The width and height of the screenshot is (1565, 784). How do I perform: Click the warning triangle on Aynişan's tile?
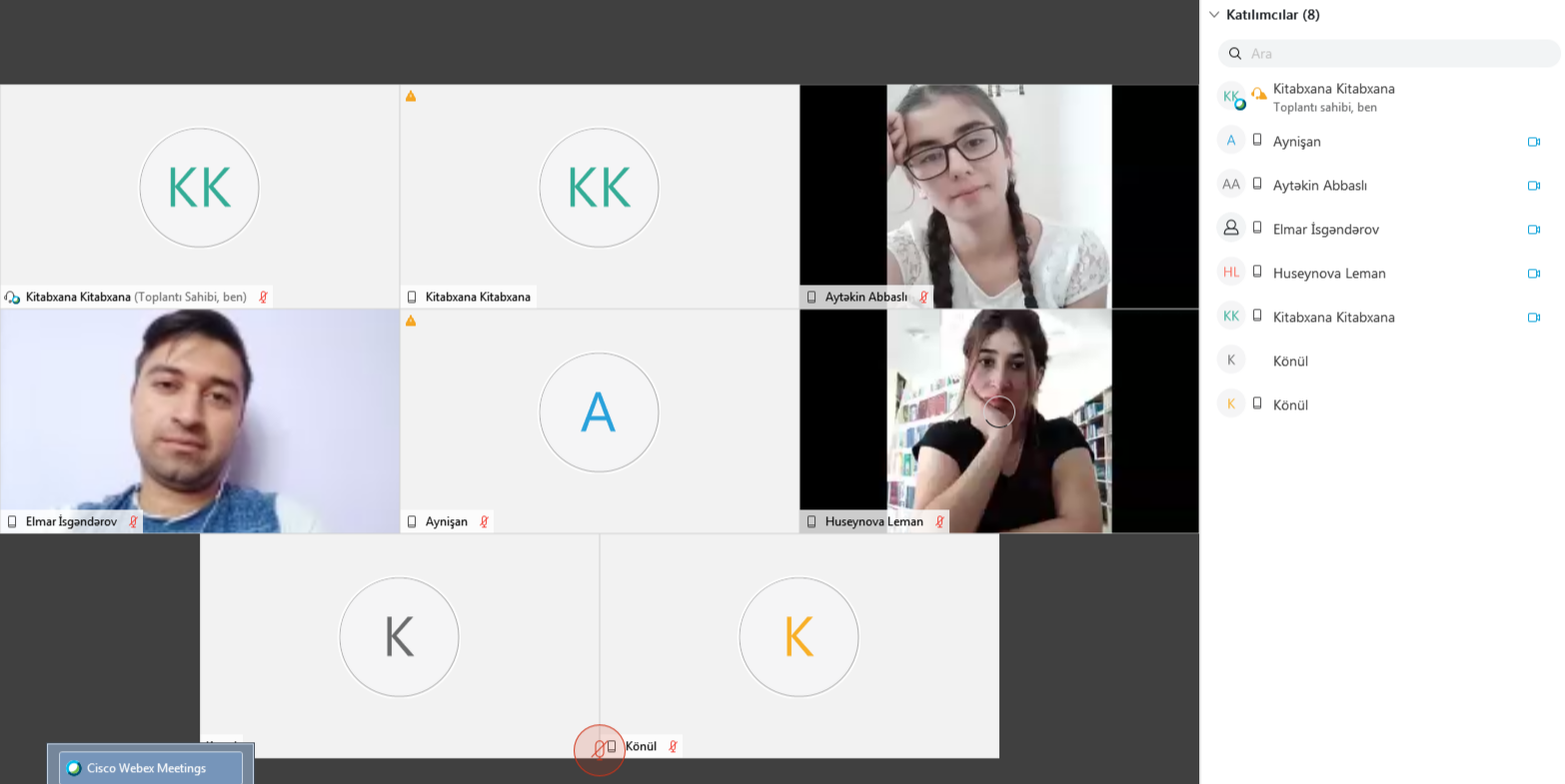(x=411, y=321)
